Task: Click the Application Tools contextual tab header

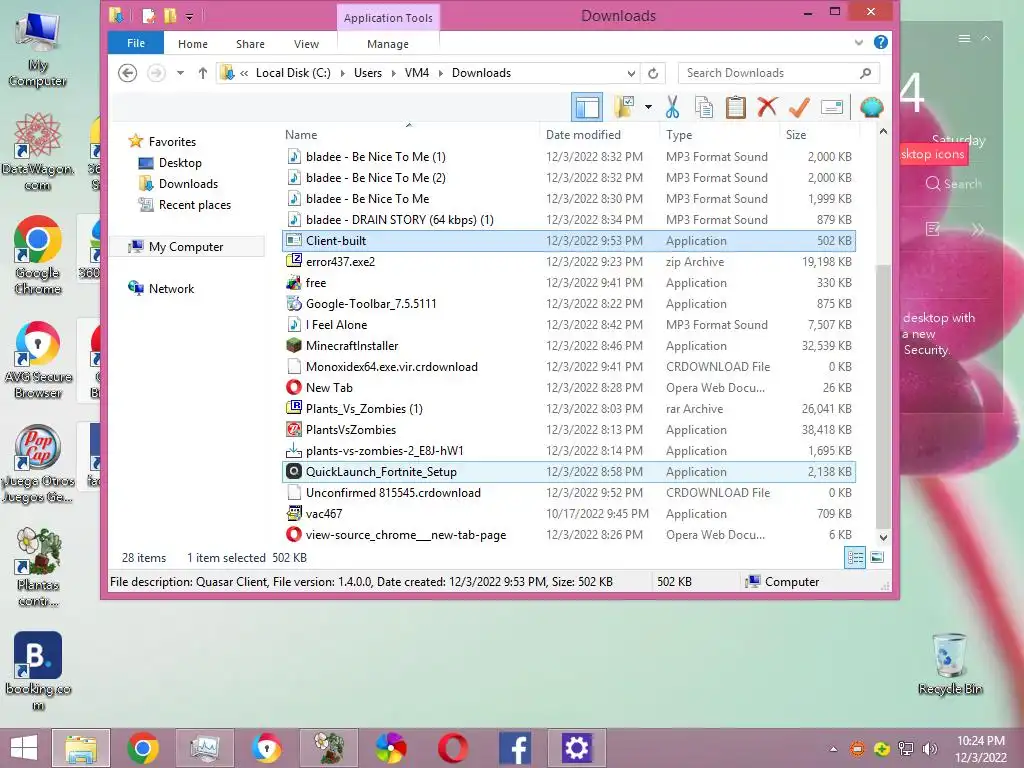Action: tap(388, 18)
